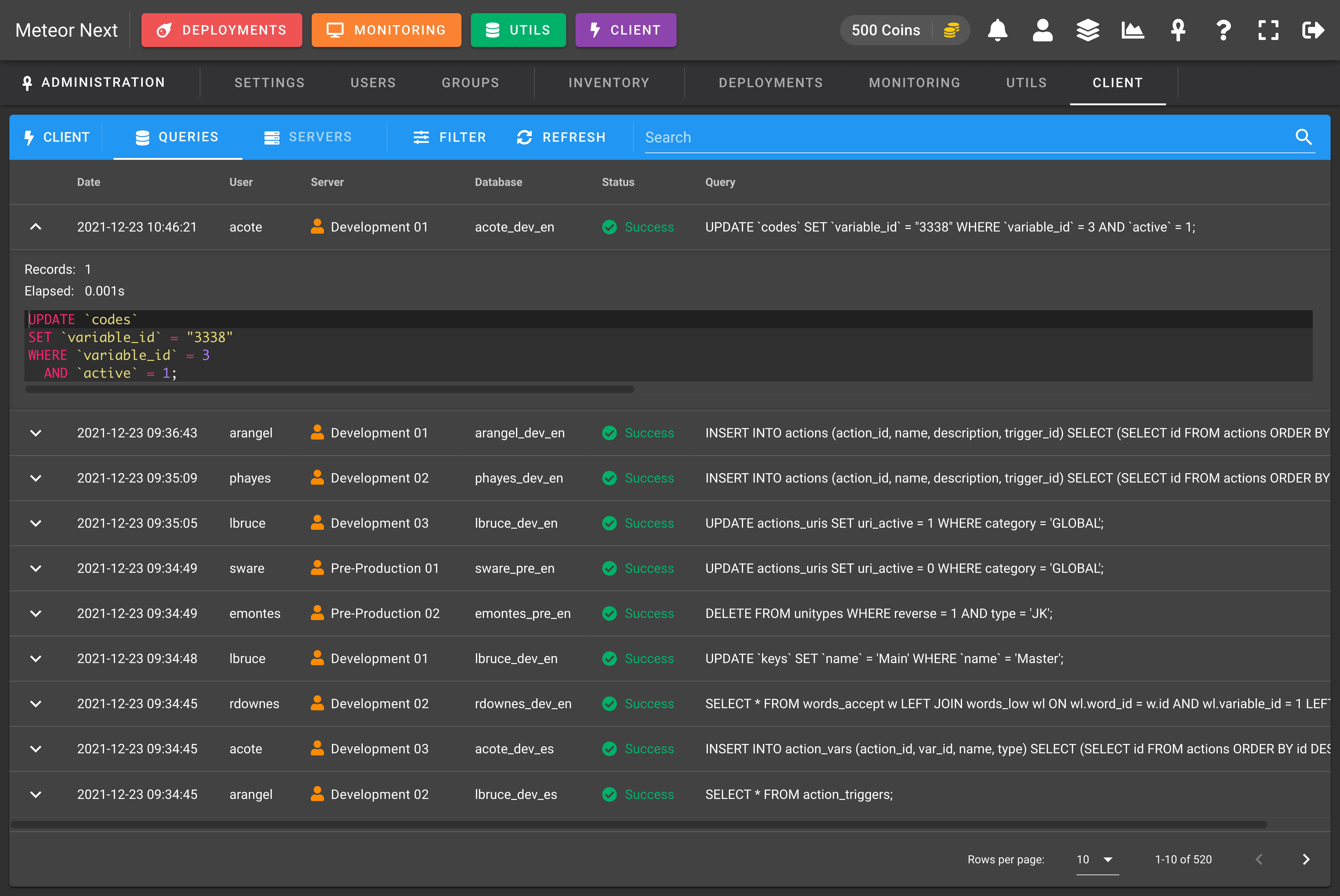The height and width of the screenshot is (896, 1340).
Task: Switch to the Inventory administration tab
Action: tap(609, 83)
